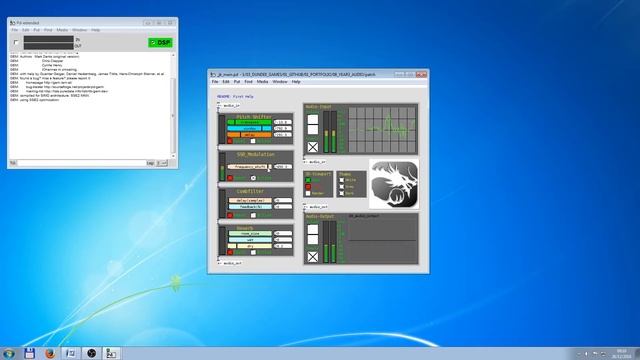Click the number box beside Frequency_shift
The image size is (640, 360).
coord(283,167)
